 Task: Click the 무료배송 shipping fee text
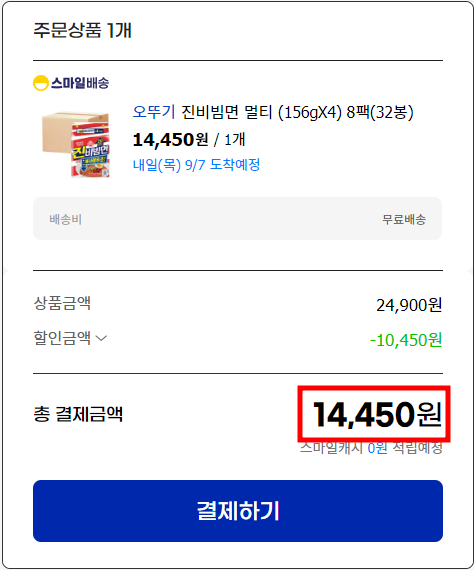(x=404, y=220)
